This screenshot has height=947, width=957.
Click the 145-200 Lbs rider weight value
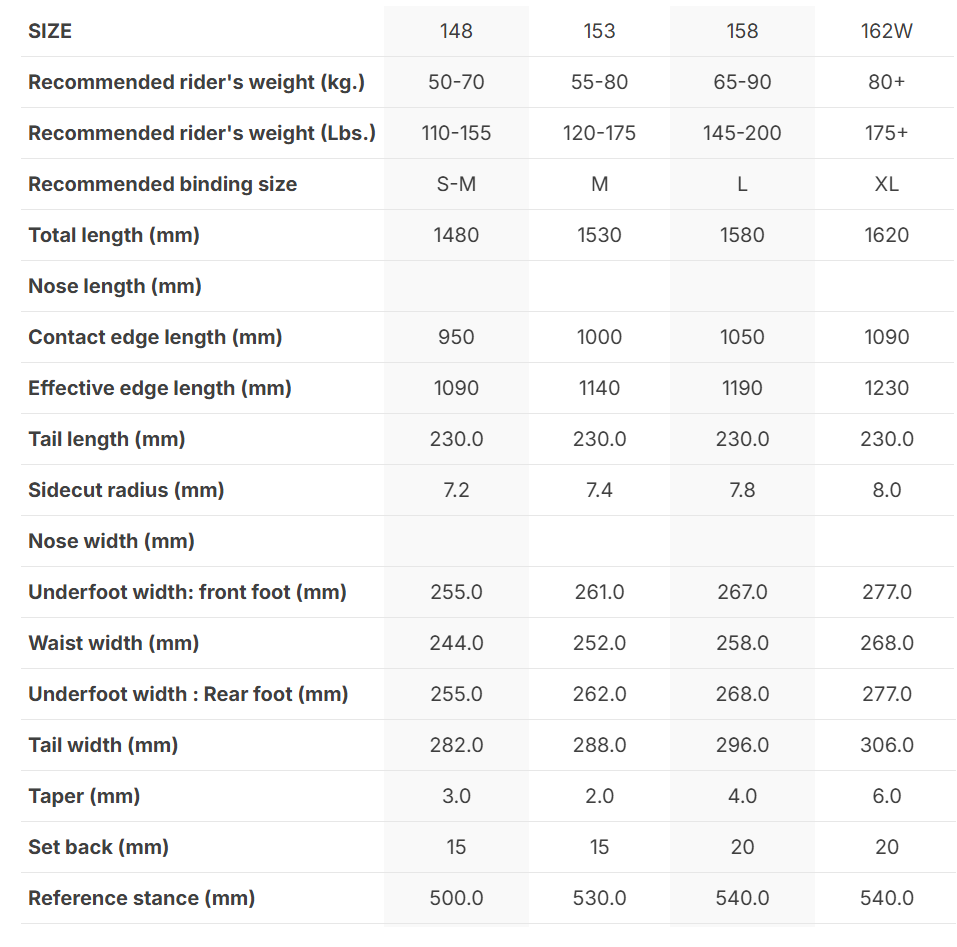click(x=742, y=133)
